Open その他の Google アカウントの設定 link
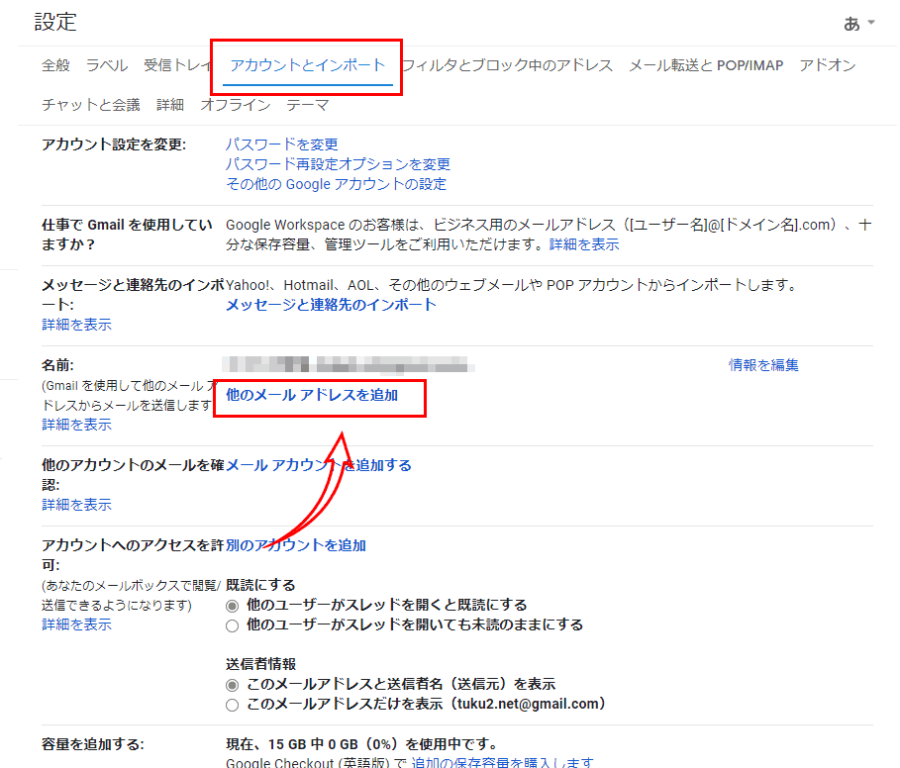Screen dimensions: 900x768 (x=336, y=184)
